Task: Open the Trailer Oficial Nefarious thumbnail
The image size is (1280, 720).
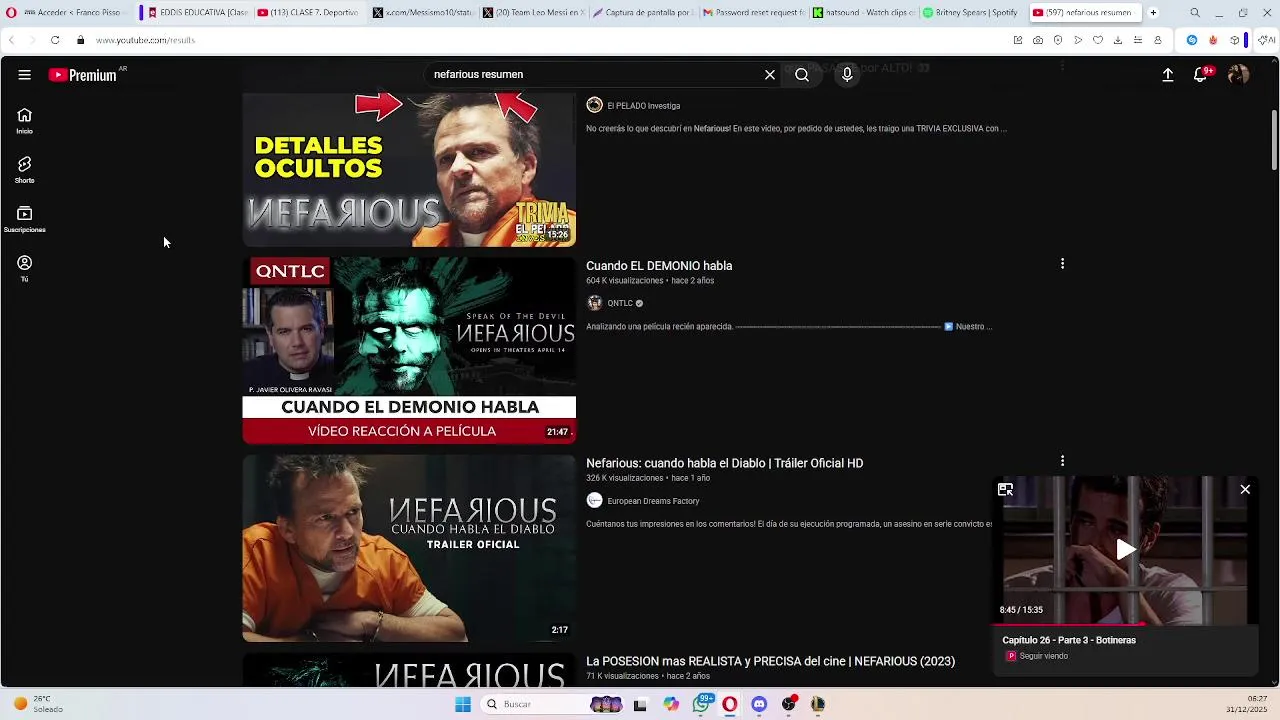Action: (x=409, y=548)
